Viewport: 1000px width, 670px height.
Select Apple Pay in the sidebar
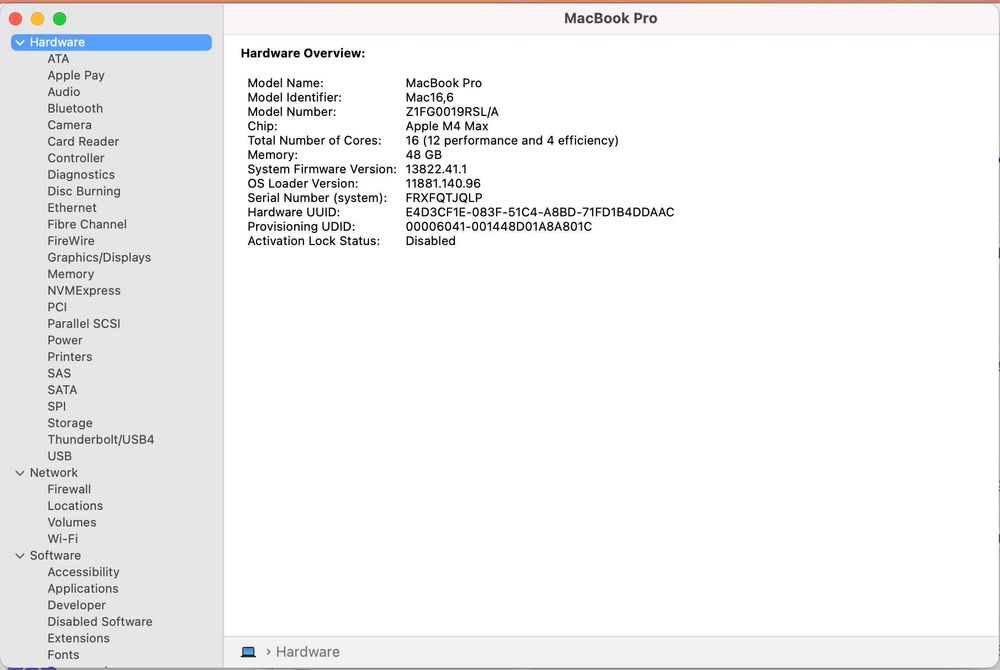tap(76, 75)
